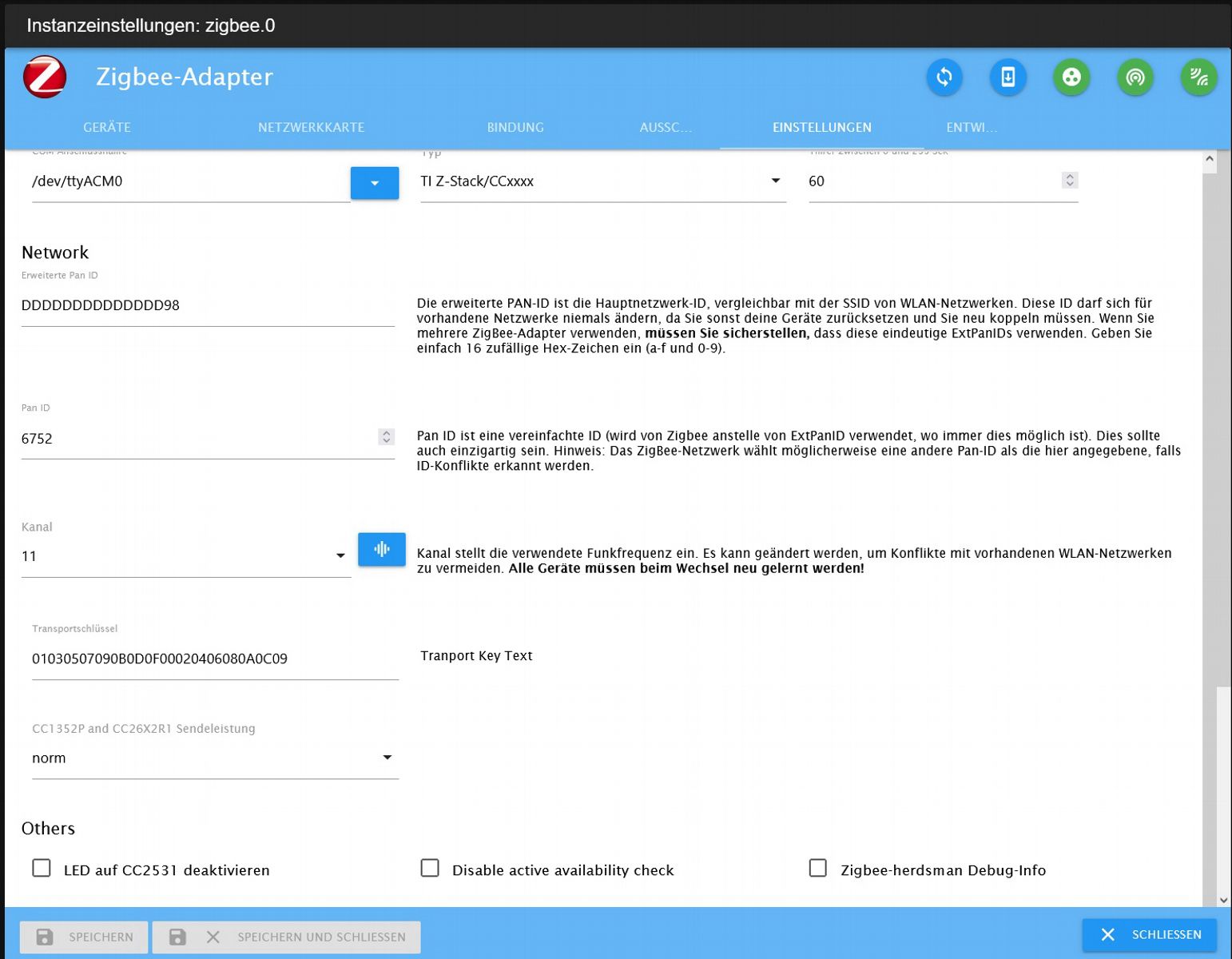Click the Speichern floppy disk icon

(x=45, y=937)
